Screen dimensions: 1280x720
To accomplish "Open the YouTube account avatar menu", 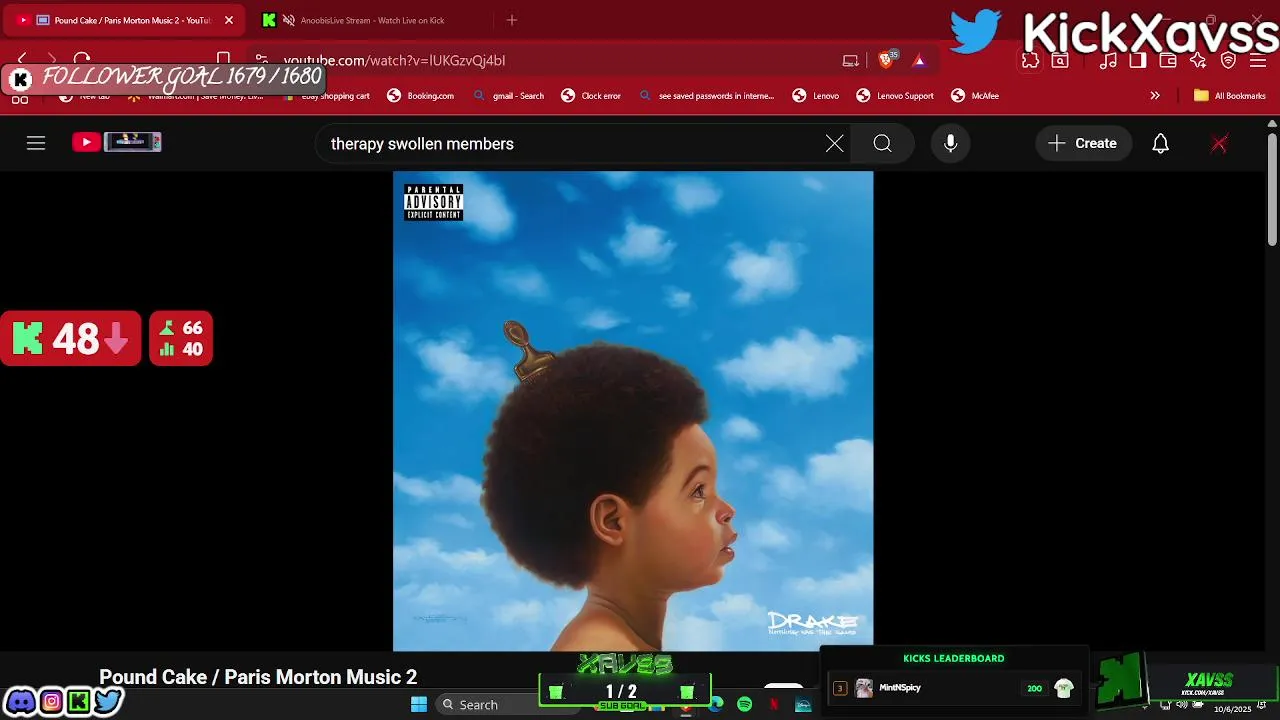I will (1219, 143).
